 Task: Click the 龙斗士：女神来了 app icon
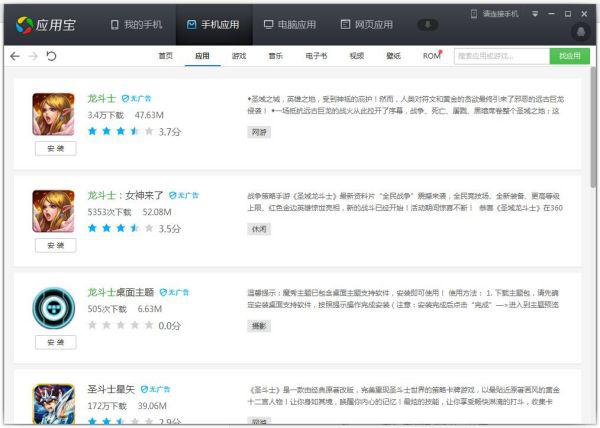tap(54, 211)
